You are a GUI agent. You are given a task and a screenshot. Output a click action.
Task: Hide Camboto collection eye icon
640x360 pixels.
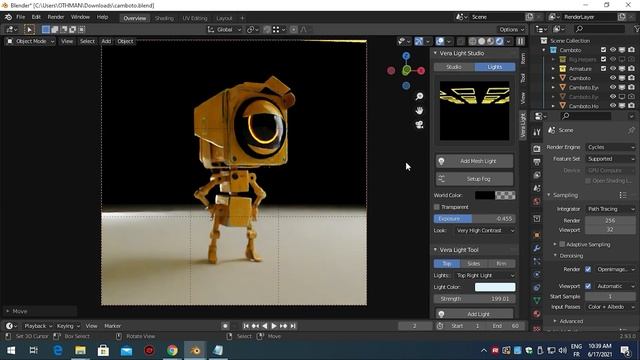[x=613, y=50]
